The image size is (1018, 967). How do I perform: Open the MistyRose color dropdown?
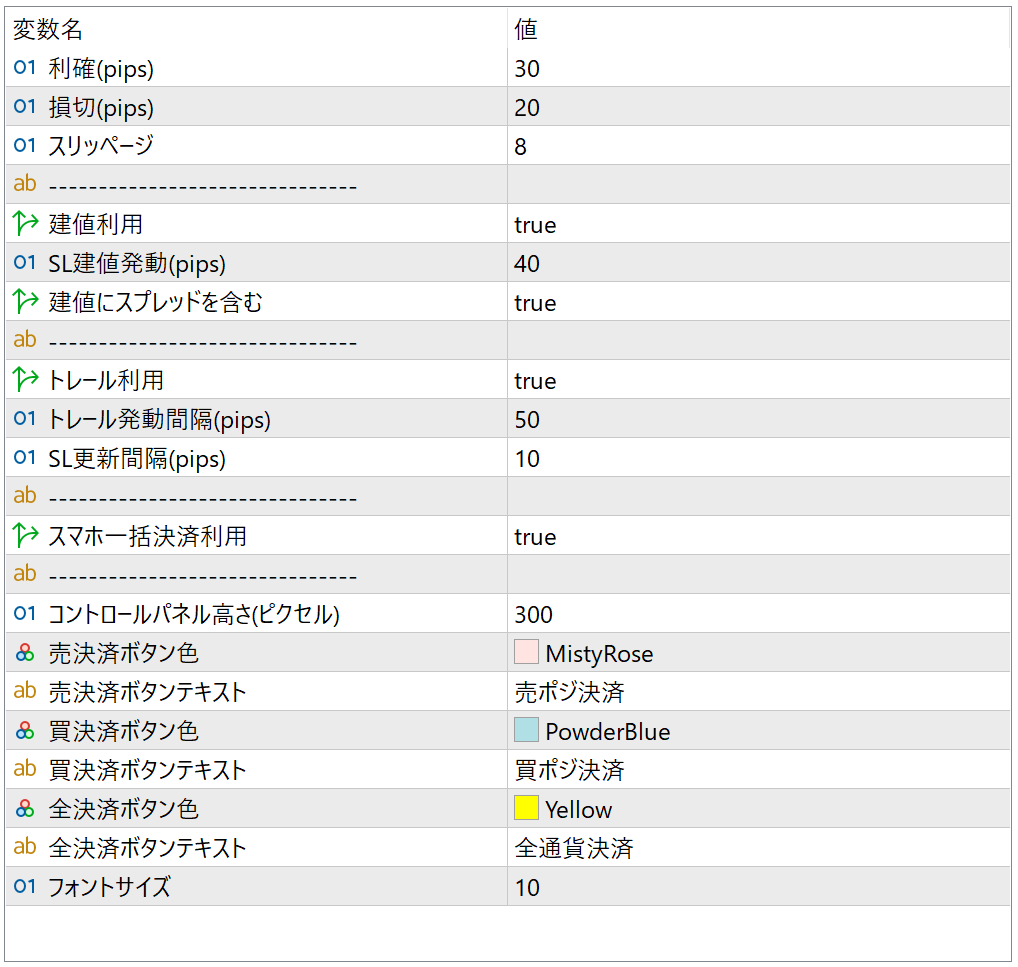(x=598, y=654)
